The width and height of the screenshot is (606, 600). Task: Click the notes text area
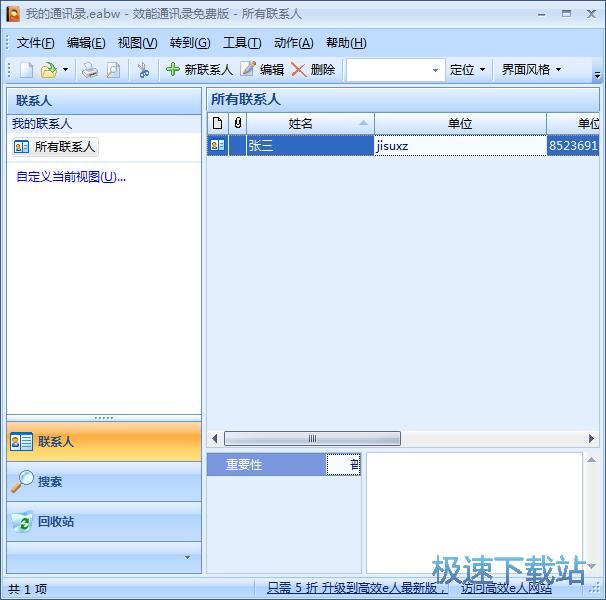pyautogui.click(x=474, y=513)
